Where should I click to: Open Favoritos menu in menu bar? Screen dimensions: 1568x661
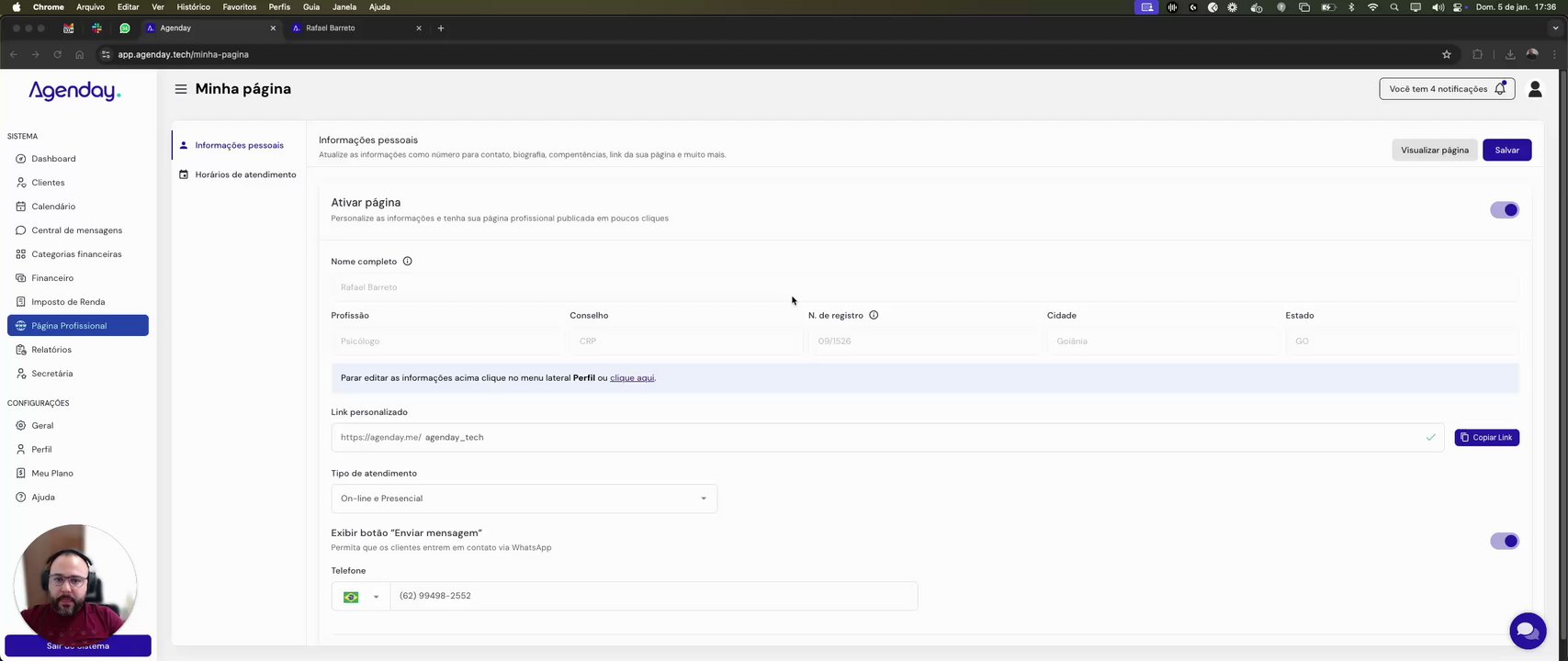pos(239,6)
